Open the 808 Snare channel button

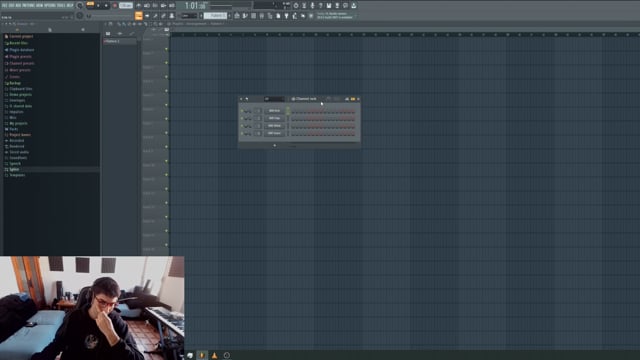point(274,133)
